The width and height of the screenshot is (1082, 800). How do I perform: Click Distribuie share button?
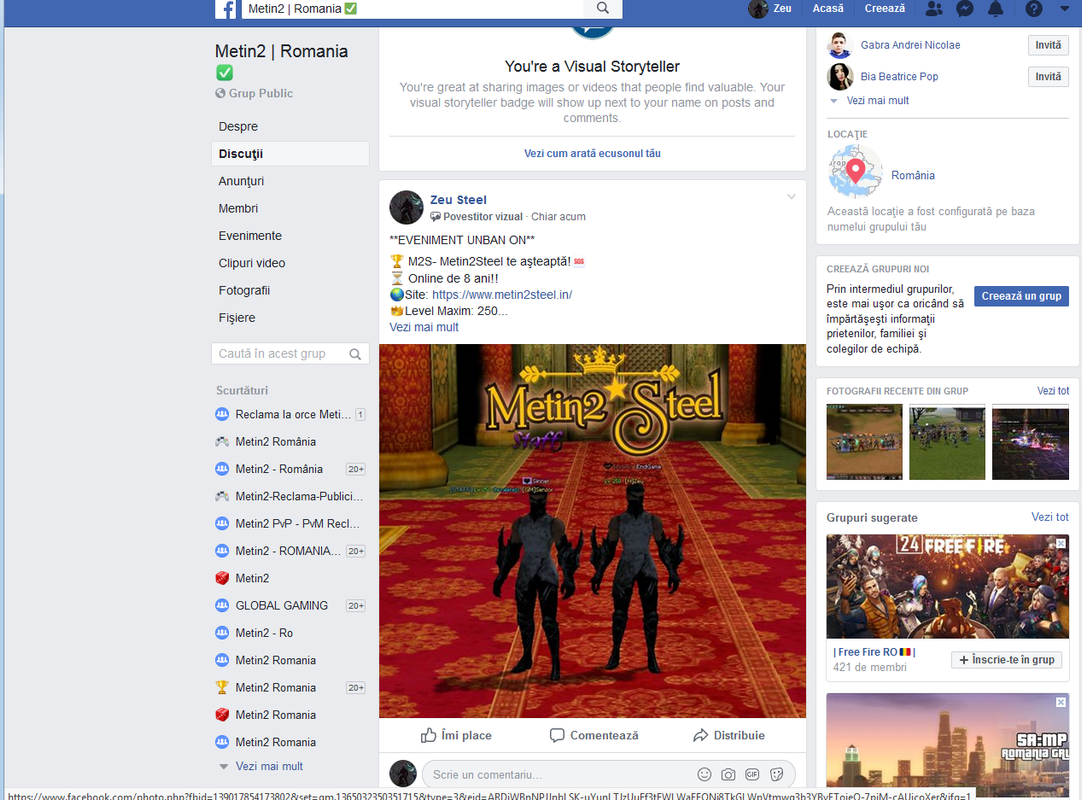(729, 735)
